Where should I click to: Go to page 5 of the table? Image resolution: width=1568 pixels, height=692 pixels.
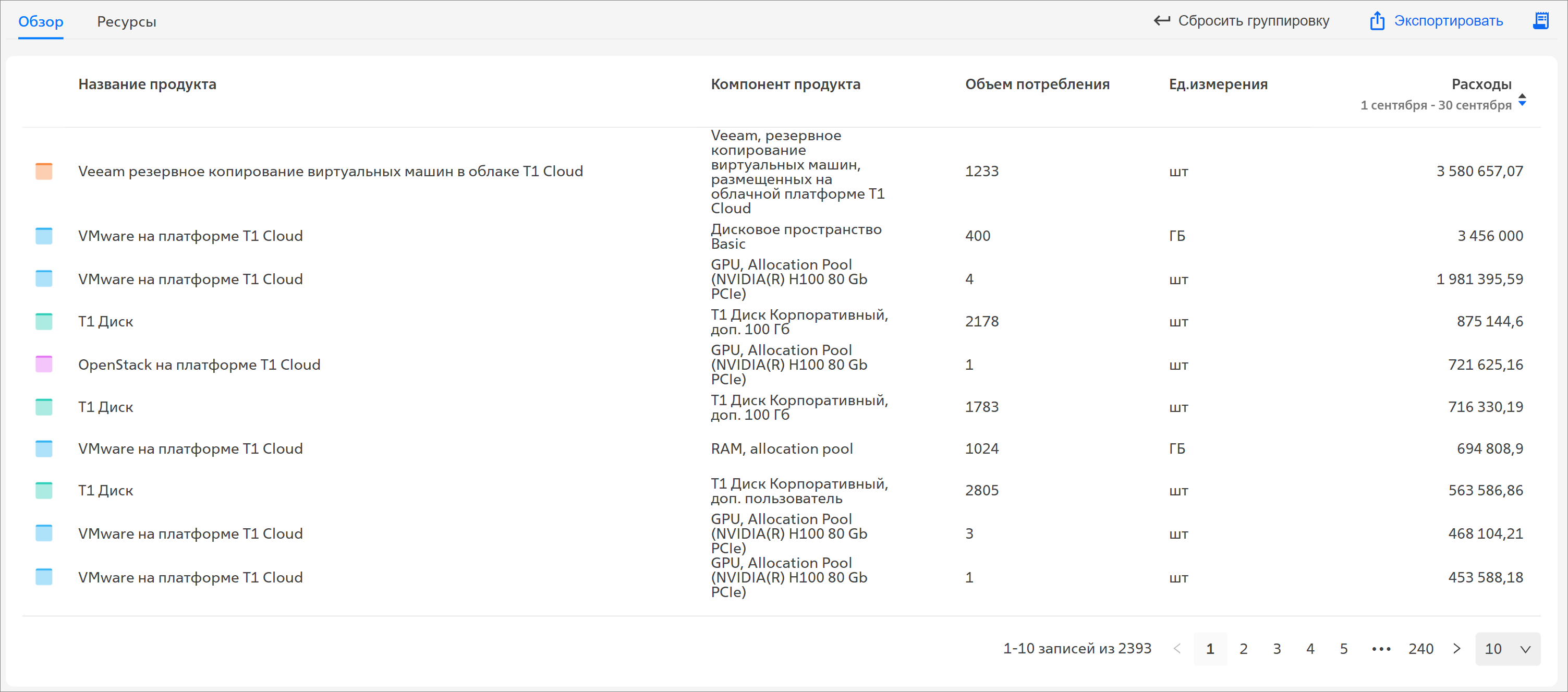click(1343, 649)
